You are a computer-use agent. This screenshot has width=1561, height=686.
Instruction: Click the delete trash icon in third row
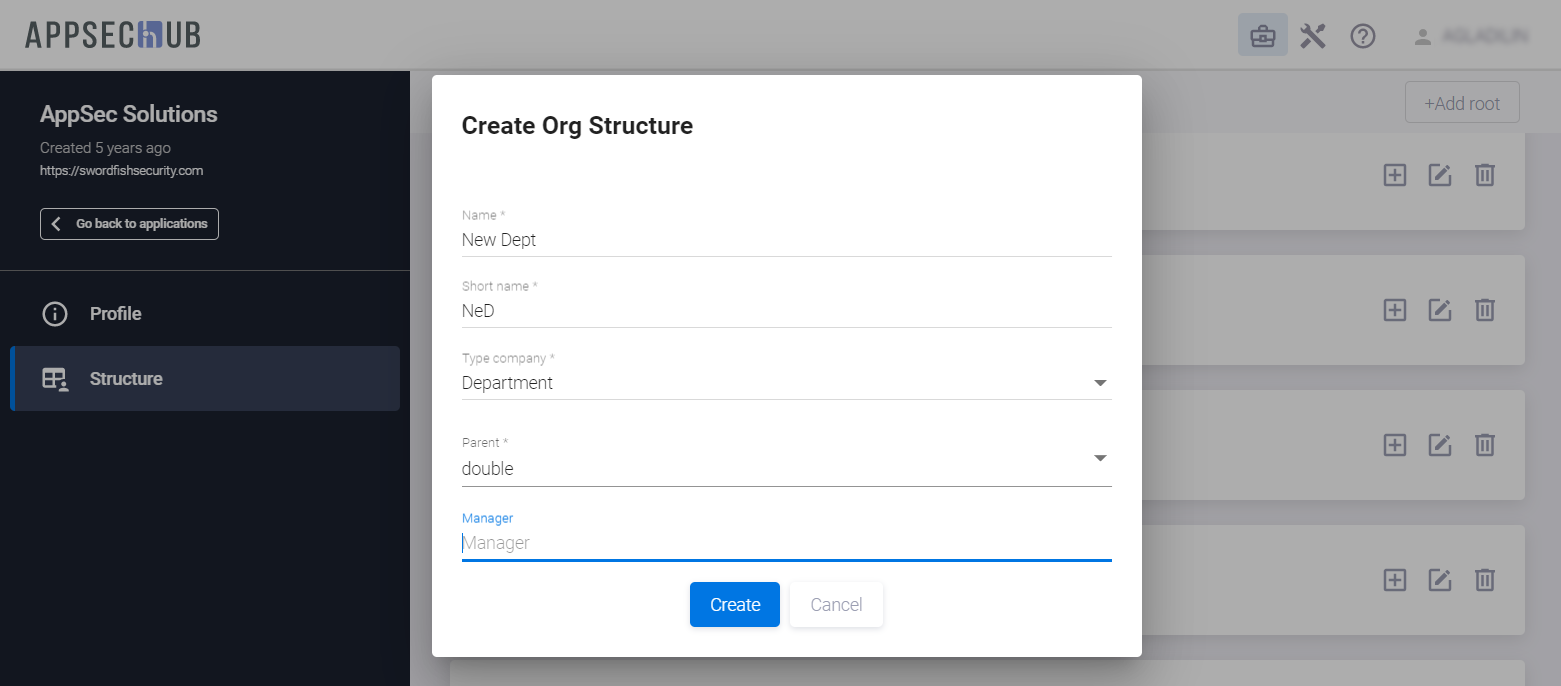click(1485, 445)
